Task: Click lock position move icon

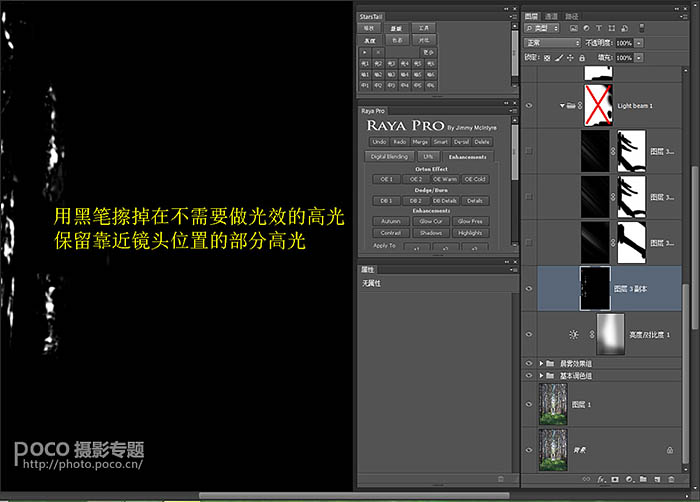Action: [x=570, y=58]
